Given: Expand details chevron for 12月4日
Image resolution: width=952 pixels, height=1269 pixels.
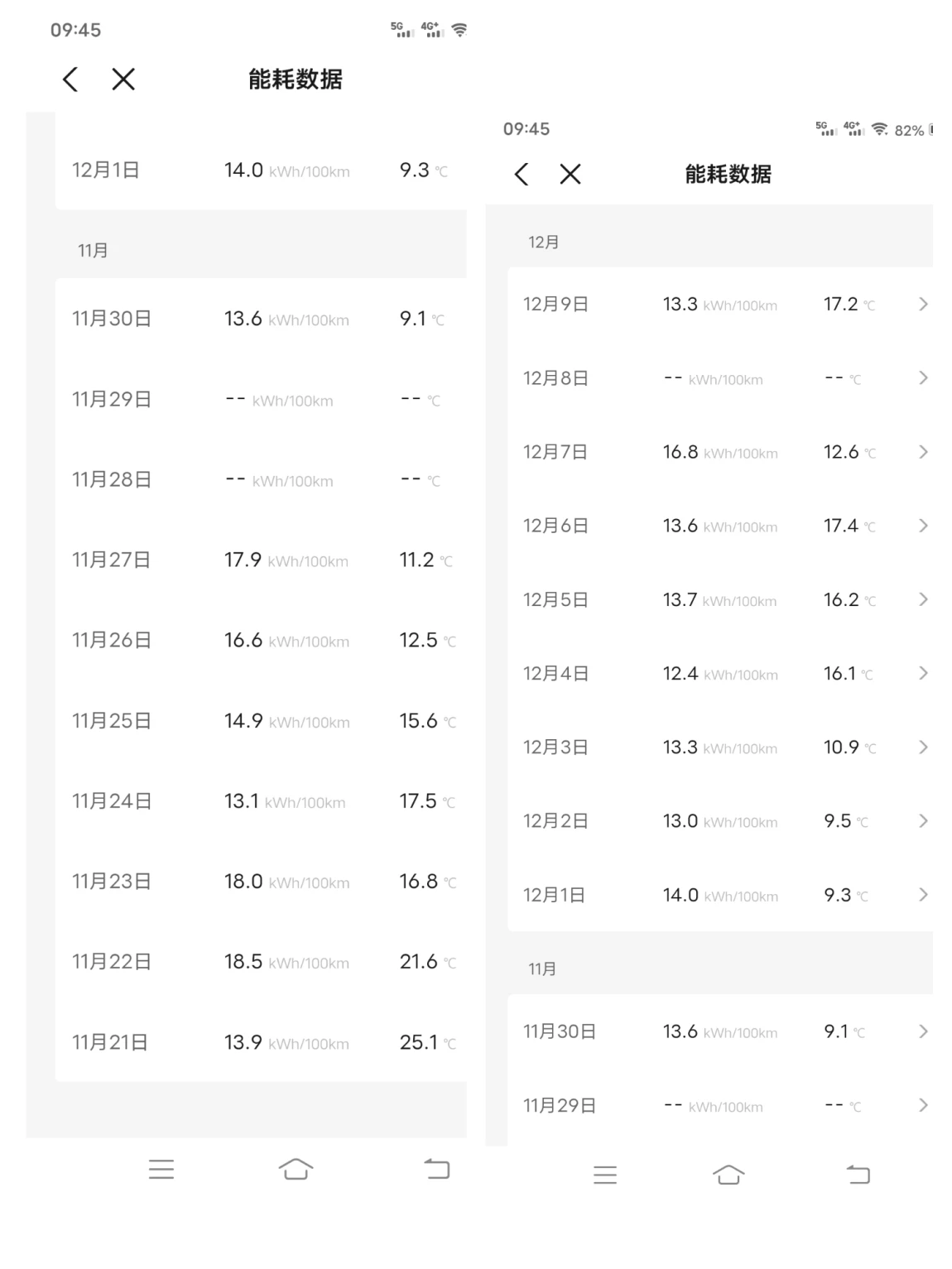Looking at the screenshot, I should tap(923, 674).
